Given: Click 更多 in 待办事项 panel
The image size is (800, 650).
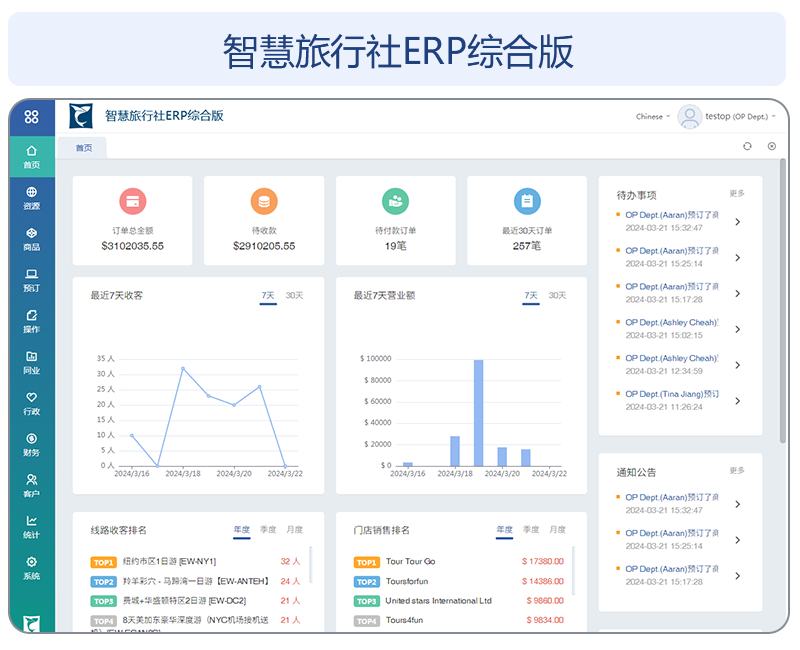Looking at the screenshot, I should point(737,193).
